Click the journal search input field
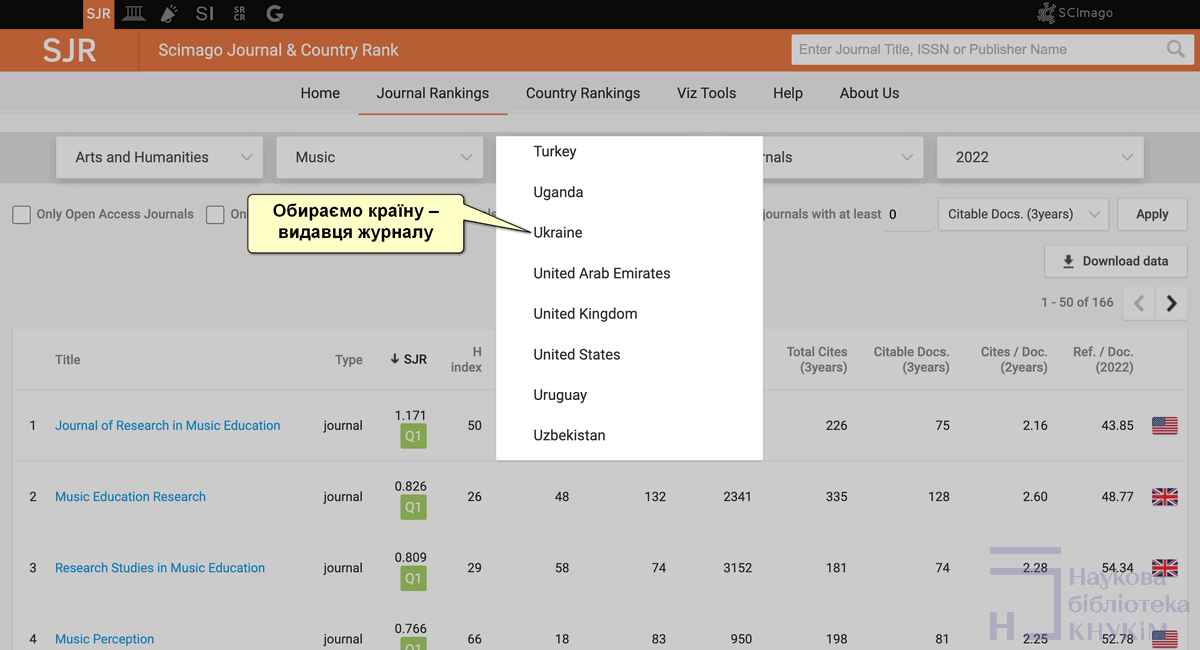 [x=975, y=49]
